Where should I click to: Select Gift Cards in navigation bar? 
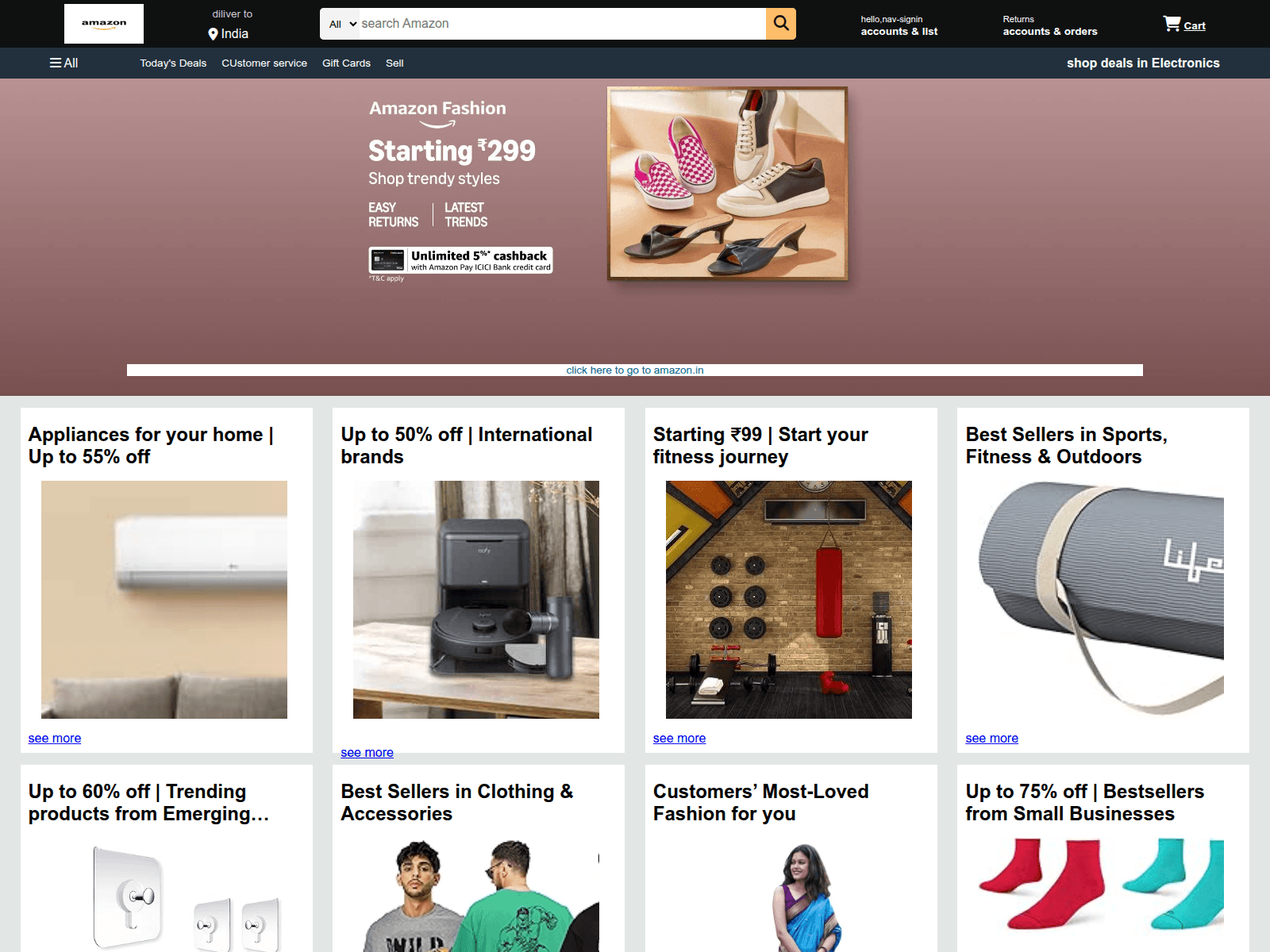coord(346,63)
